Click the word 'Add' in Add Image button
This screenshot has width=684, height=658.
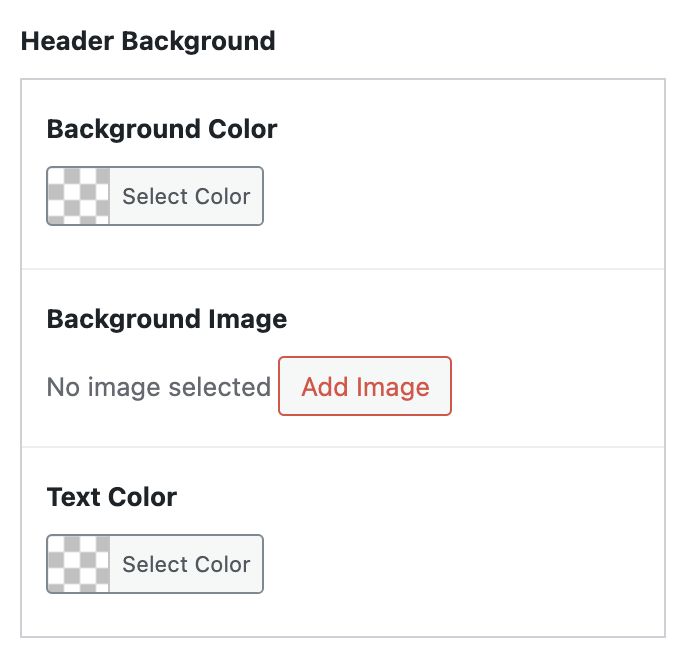click(x=325, y=387)
